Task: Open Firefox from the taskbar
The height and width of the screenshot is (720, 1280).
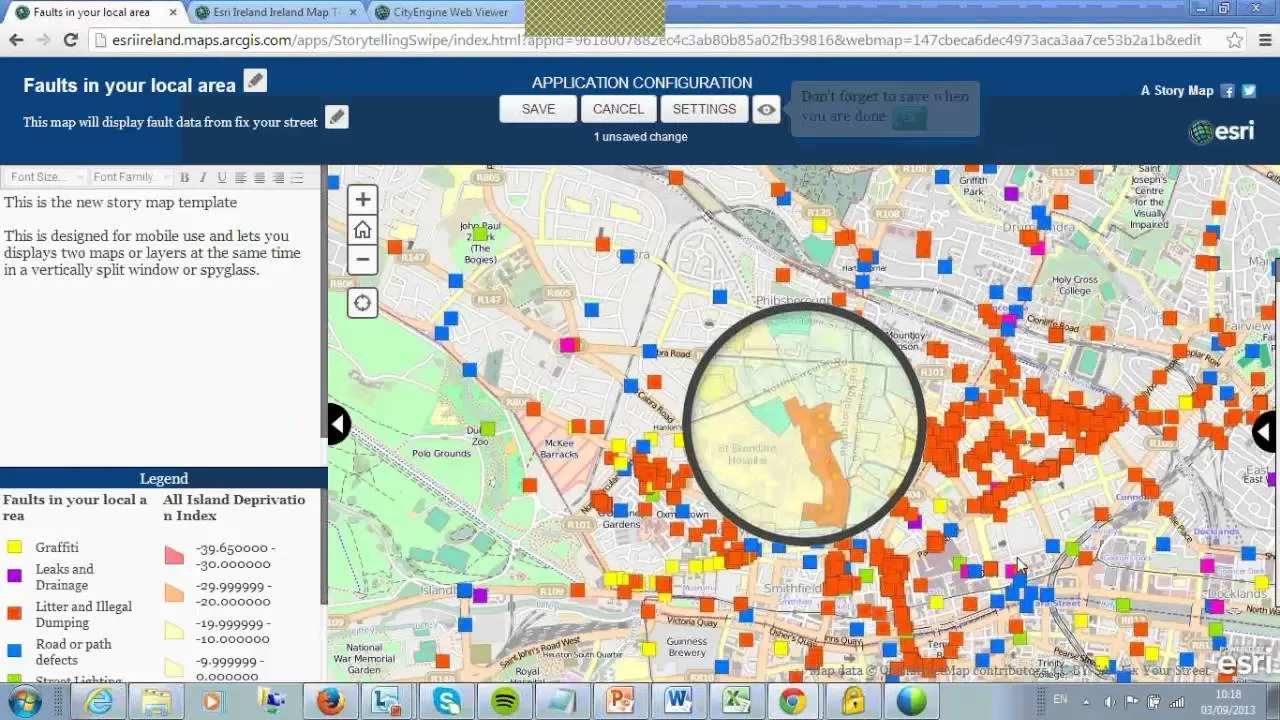Action: pos(331,701)
